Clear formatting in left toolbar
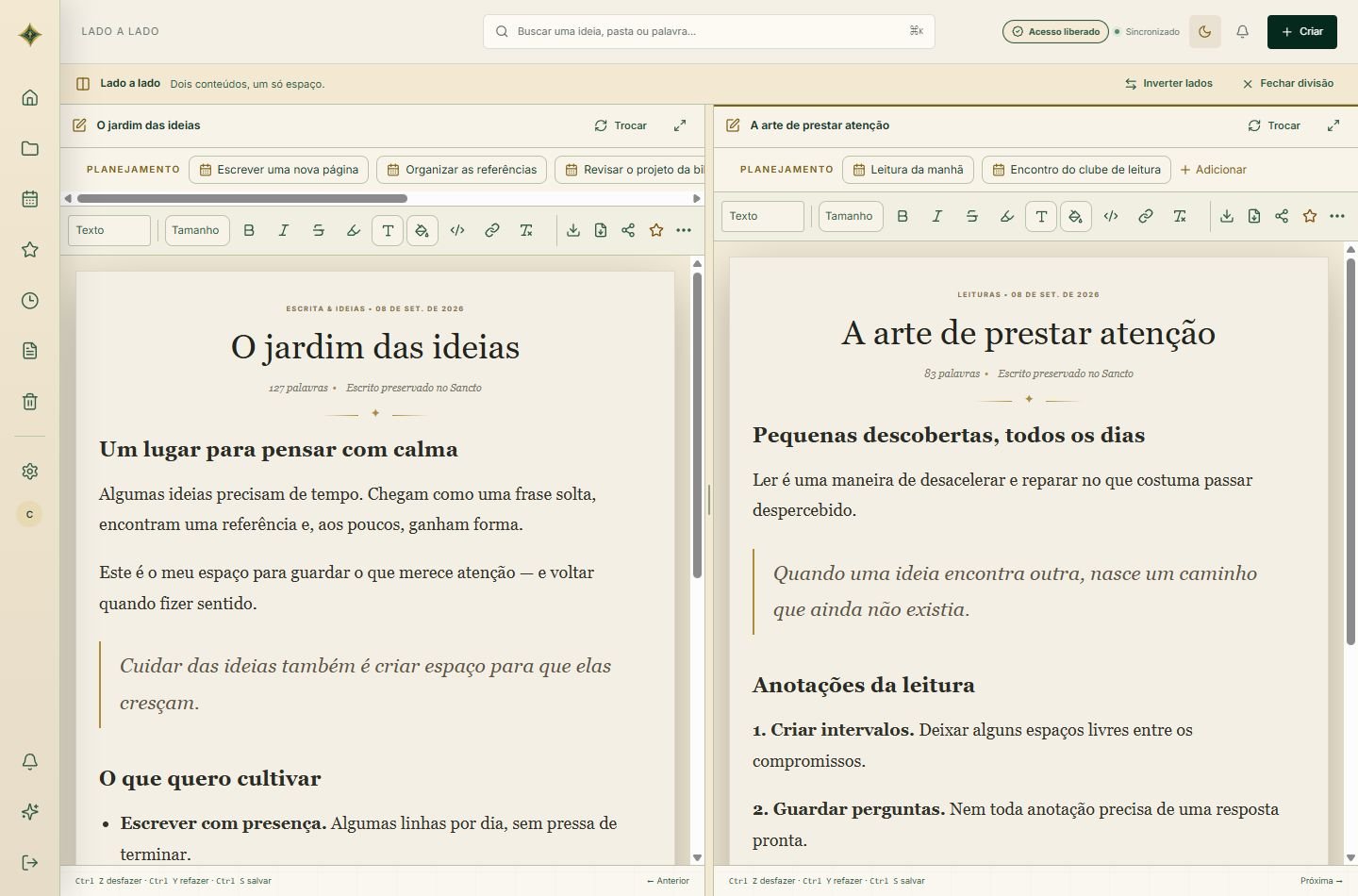 click(526, 230)
